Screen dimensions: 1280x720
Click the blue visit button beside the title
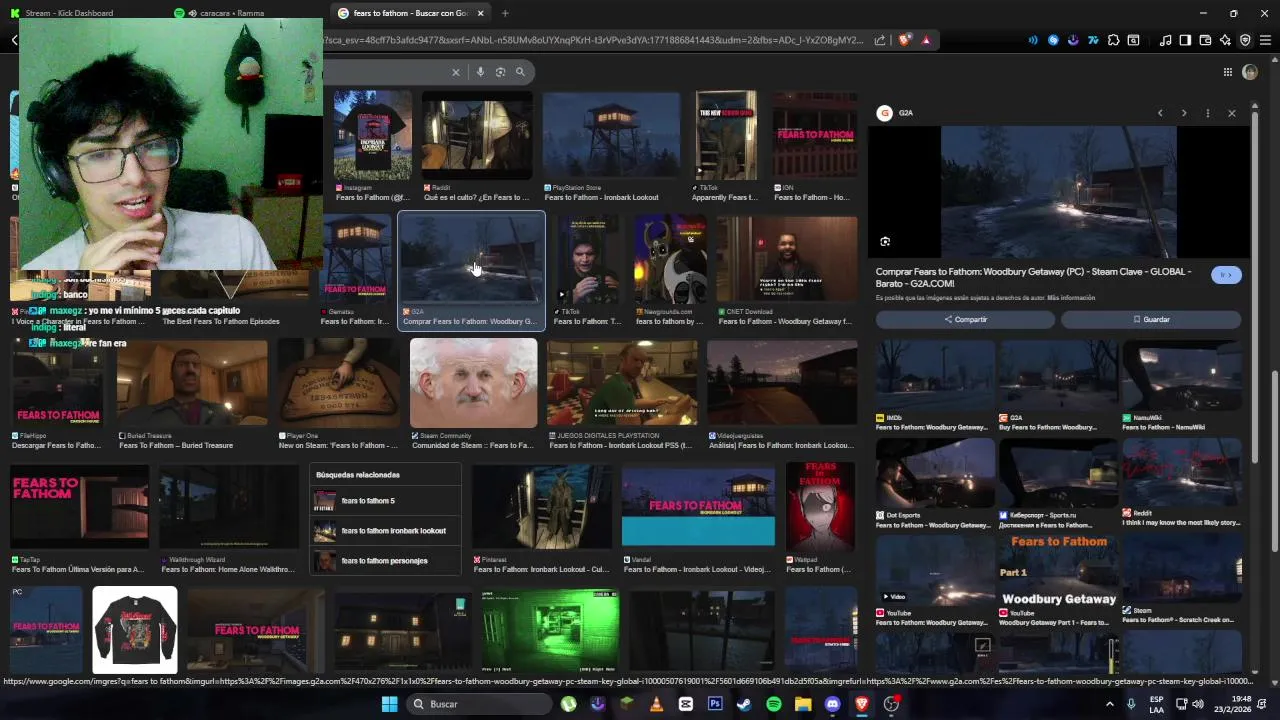coord(1226,274)
